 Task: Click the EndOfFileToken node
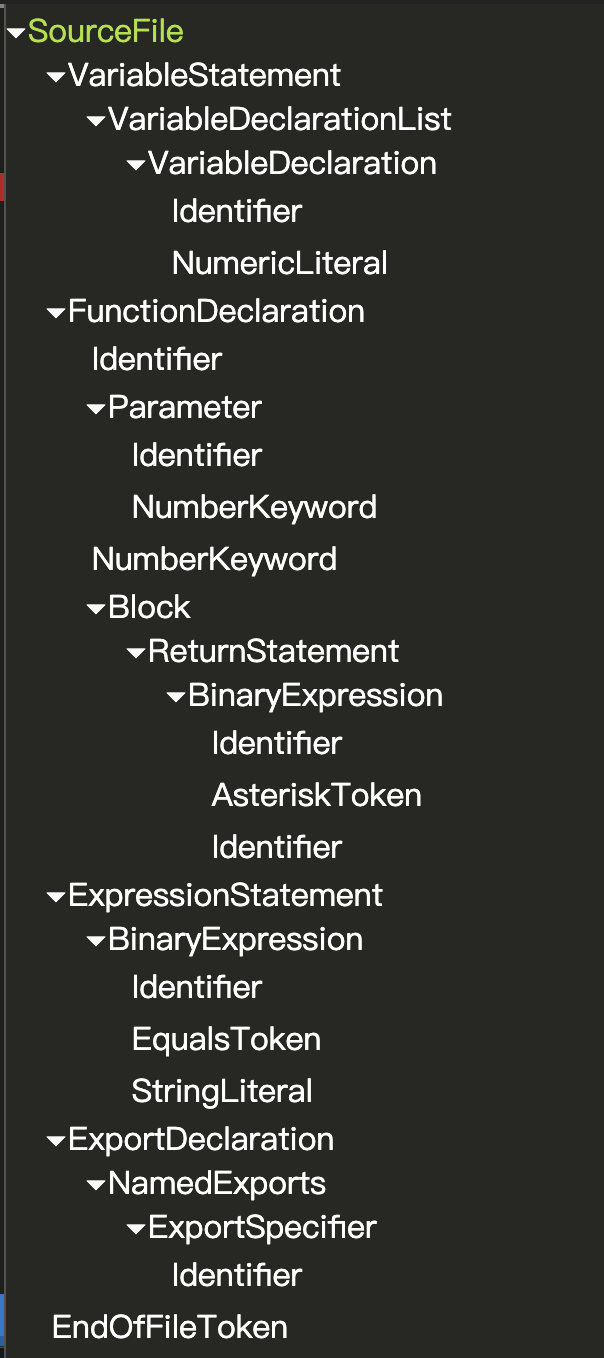170,1327
